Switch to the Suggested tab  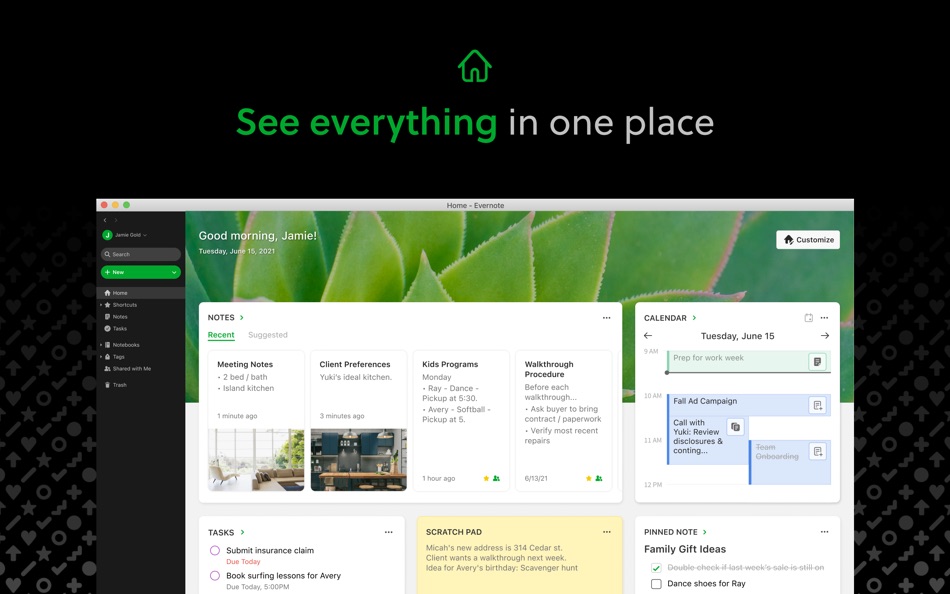coord(268,335)
